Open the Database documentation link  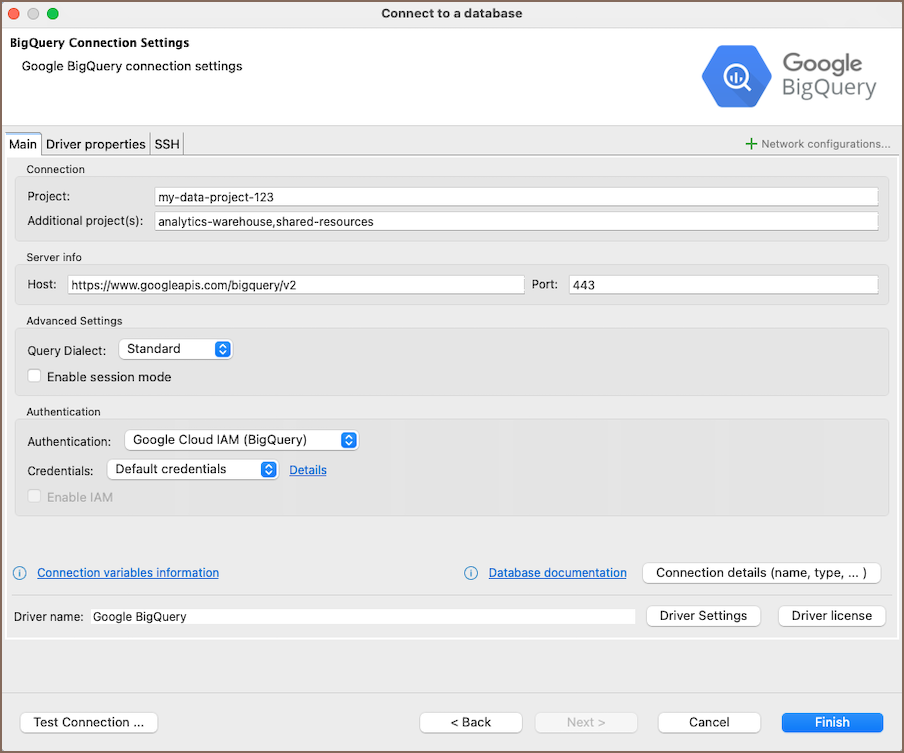[x=557, y=573]
